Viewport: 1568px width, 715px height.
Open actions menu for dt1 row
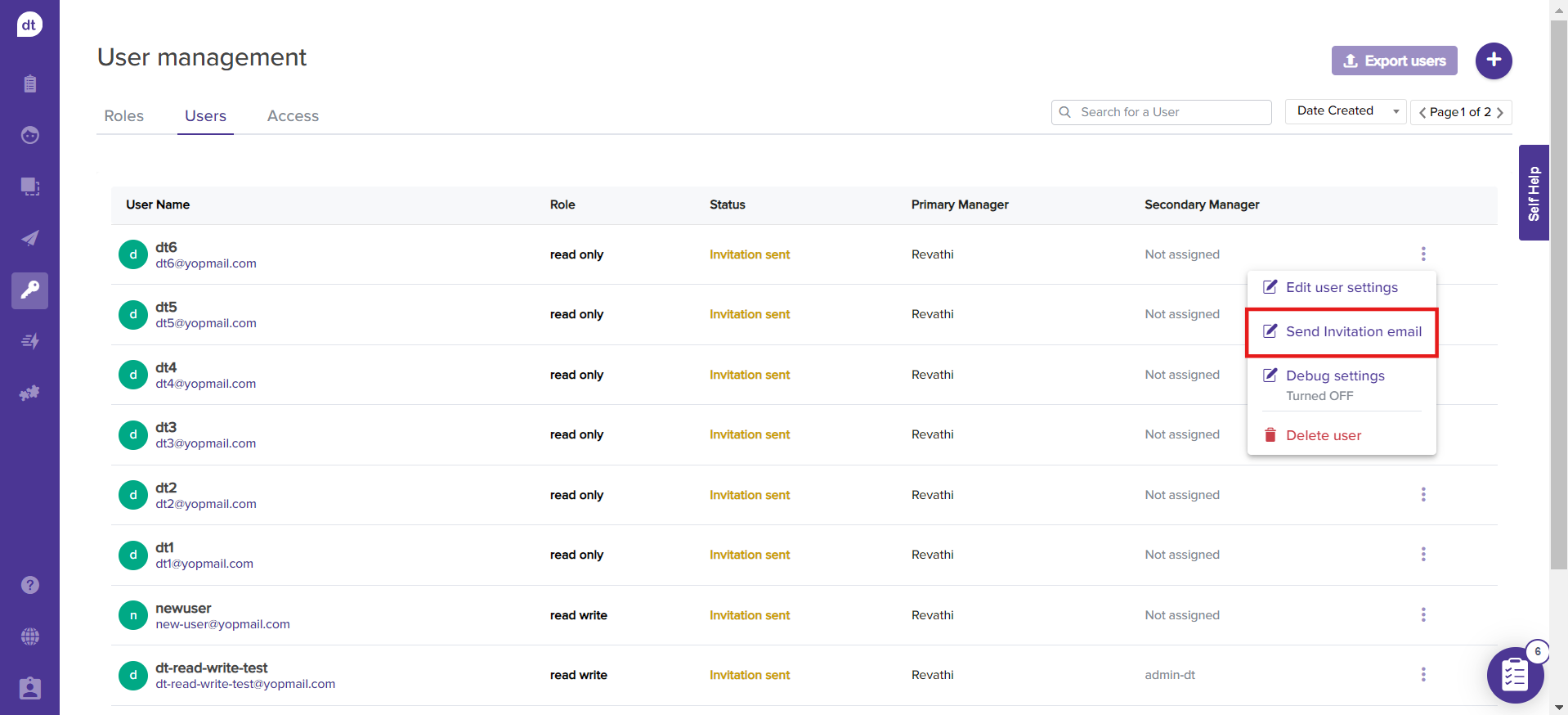pyautogui.click(x=1422, y=555)
